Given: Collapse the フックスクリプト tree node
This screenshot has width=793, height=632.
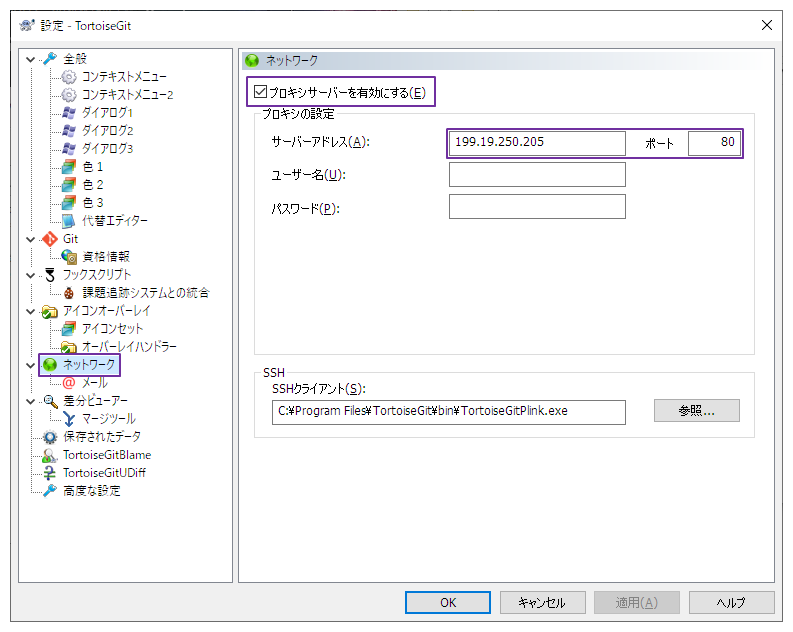Looking at the screenshot, I should [30, 276].
